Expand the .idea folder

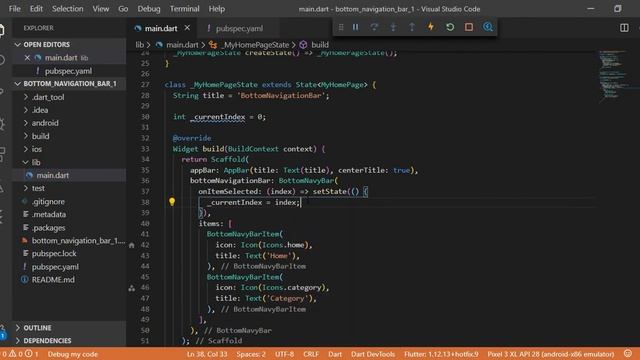coord(69,110)
